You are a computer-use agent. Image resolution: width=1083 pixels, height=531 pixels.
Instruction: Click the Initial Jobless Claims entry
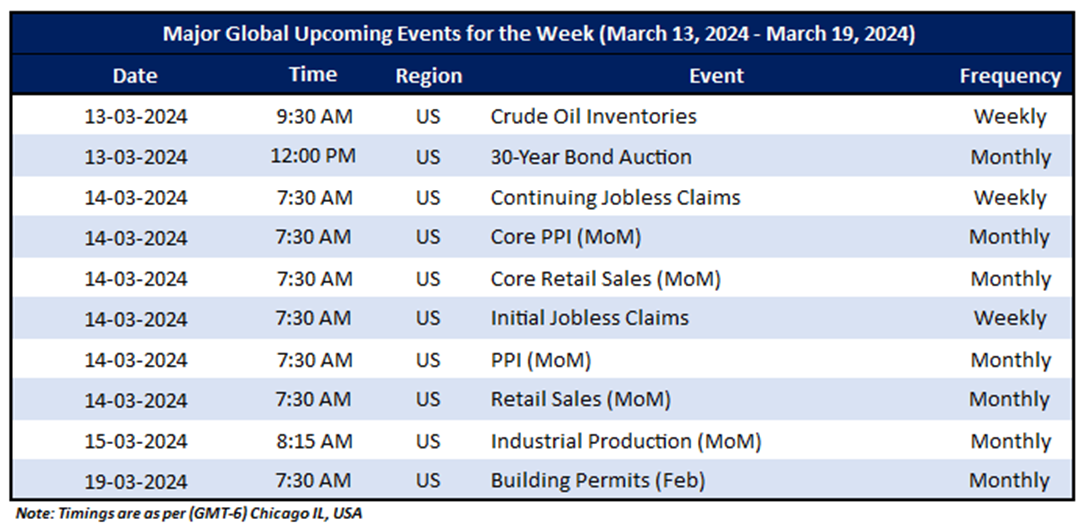point(589,319)
